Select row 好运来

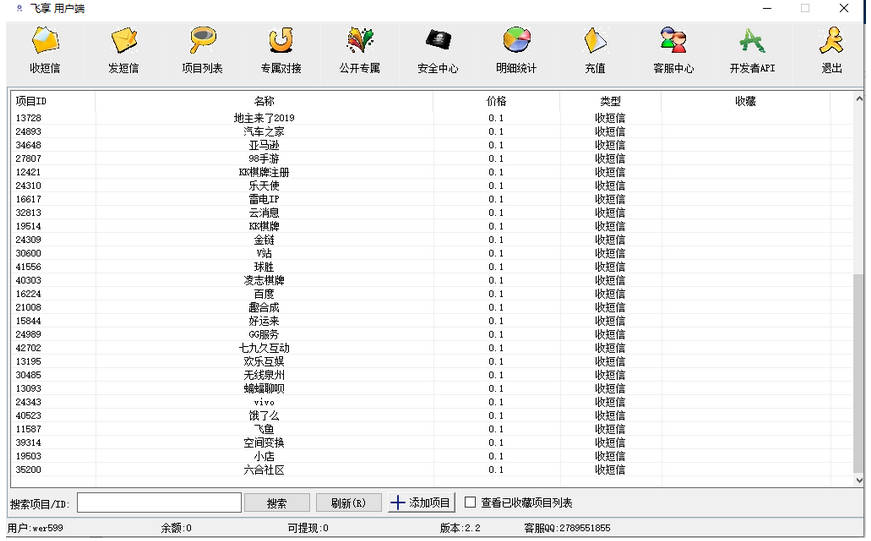click(x=432, y=320)
